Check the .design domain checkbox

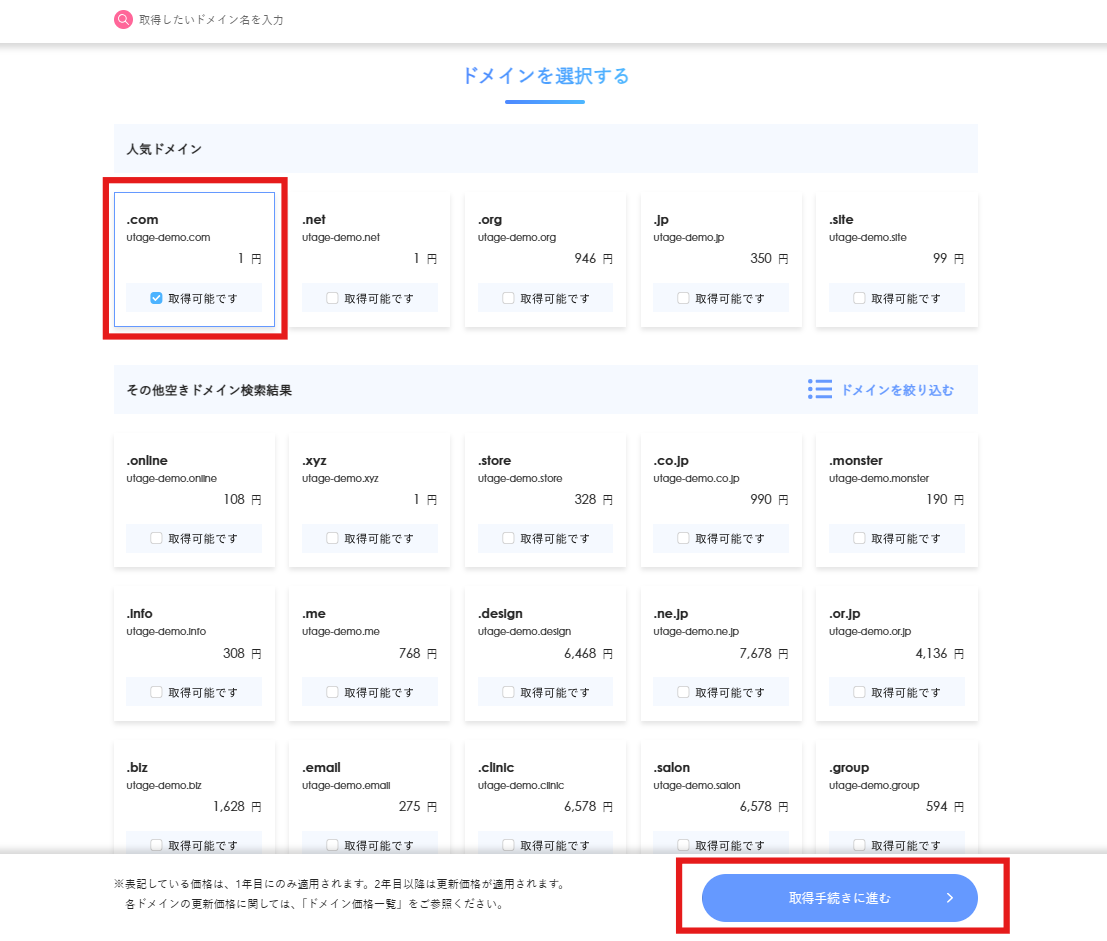pos(508,692)
